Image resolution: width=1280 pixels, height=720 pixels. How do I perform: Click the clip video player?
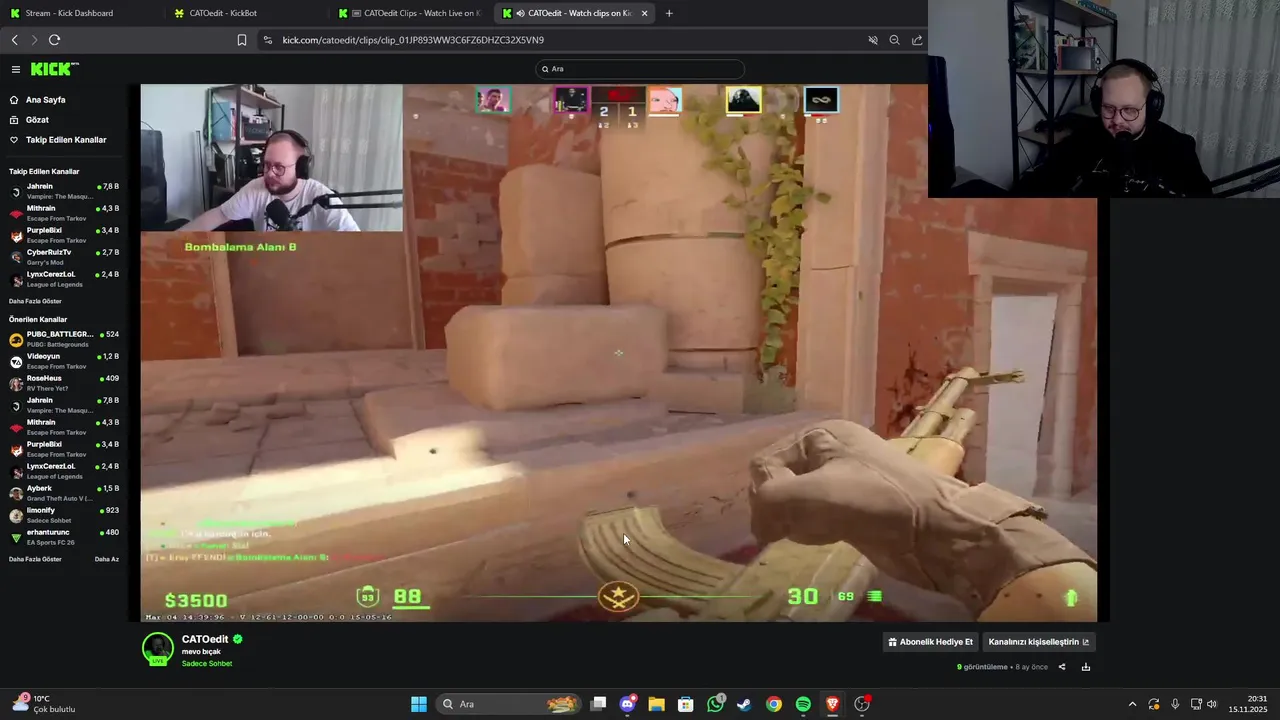tap(618, 352)
